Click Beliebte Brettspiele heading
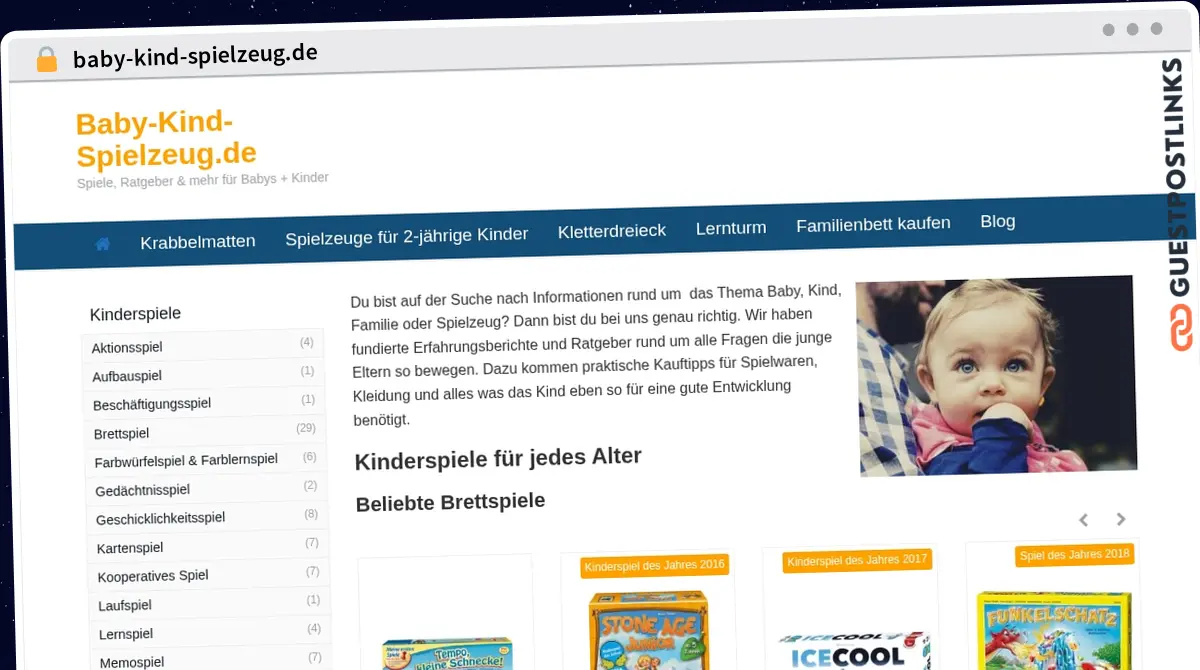This screenshot has height=670, width=1200. coord(450,501)
